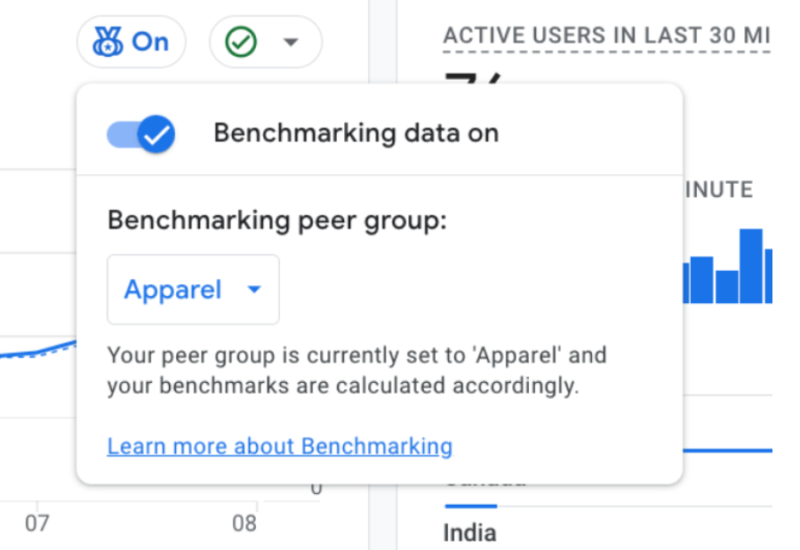Click the green check circle status icon
The width and height of the screenshot is (800, 550).
pos(242,42)
